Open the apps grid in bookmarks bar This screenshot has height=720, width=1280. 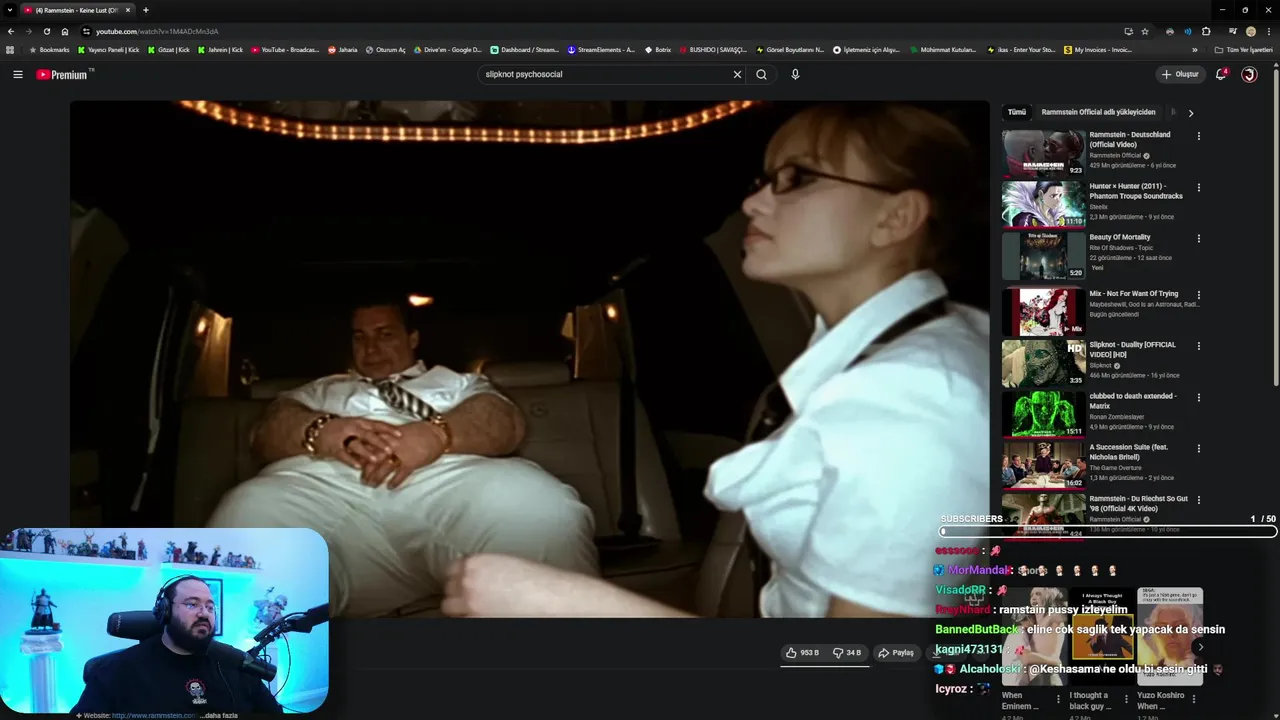(10, 49)
